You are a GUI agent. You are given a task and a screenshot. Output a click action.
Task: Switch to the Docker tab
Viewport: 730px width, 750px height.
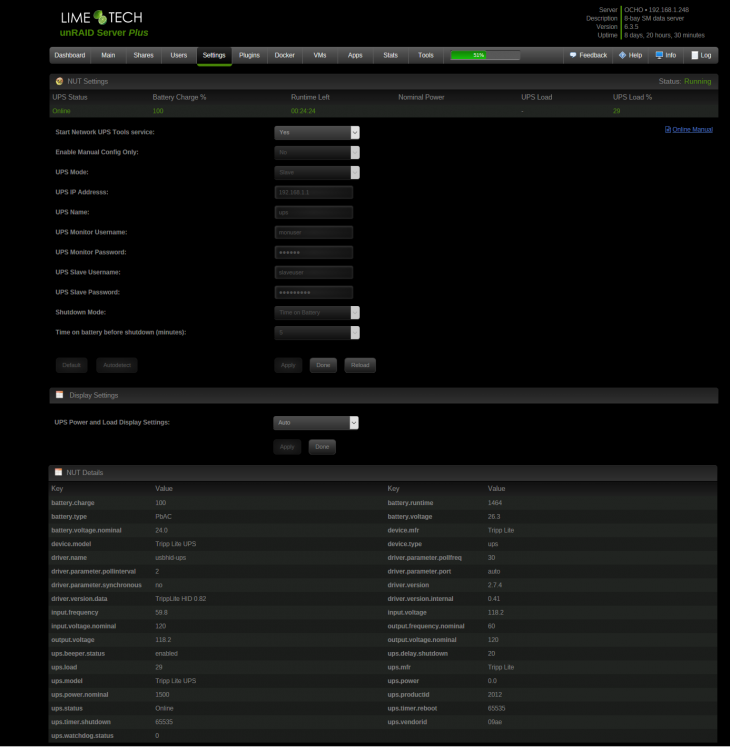click(x=285, y=55)
